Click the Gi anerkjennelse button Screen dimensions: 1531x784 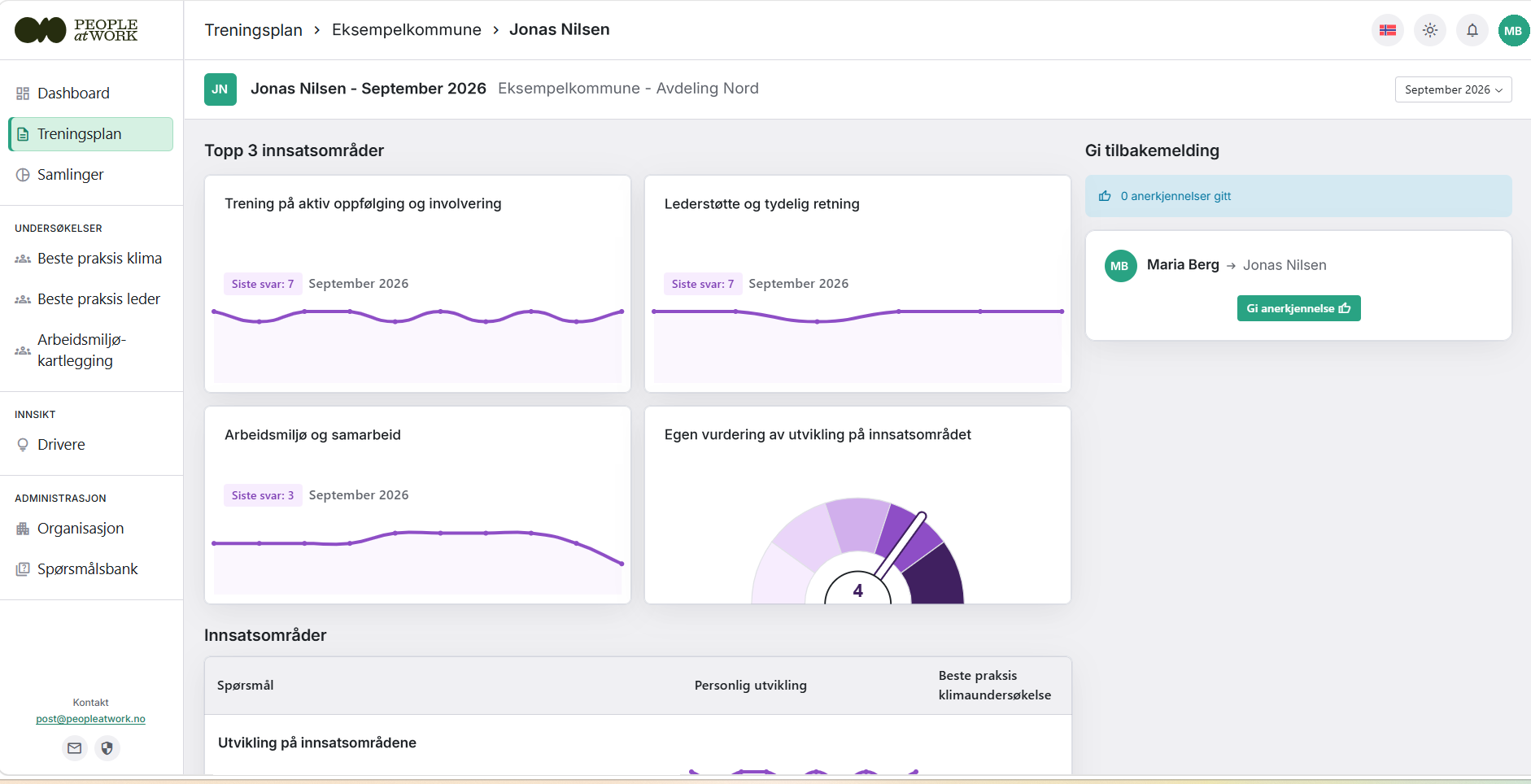(x=1298, y=308)
